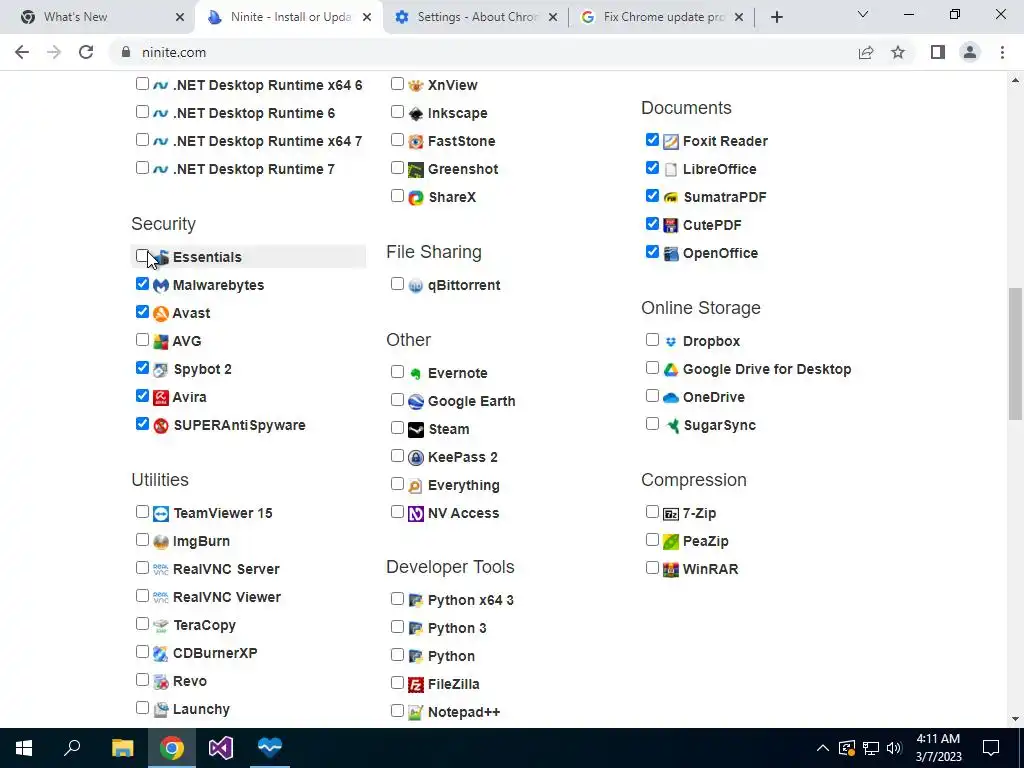
Task: Go back to previous page
Action: point(22,52)
